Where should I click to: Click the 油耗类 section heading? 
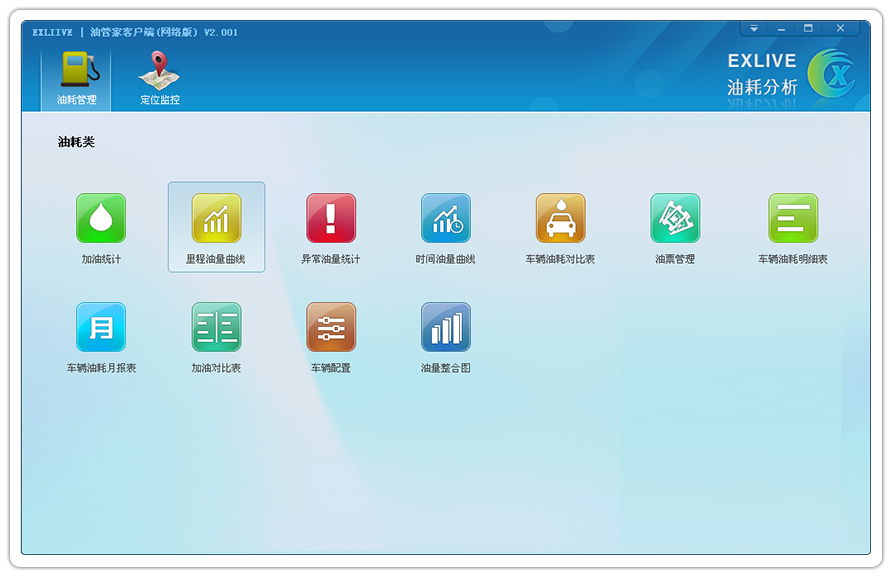[76, 143]
